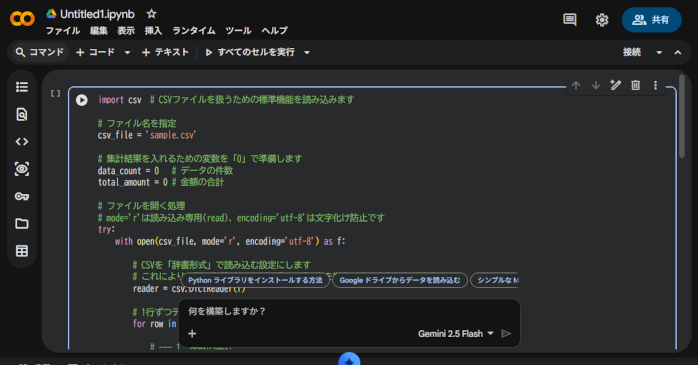Viewport: 698px width, 365px height.
Task: Open the files folder sidebar icon
Action: coord(22,223)
